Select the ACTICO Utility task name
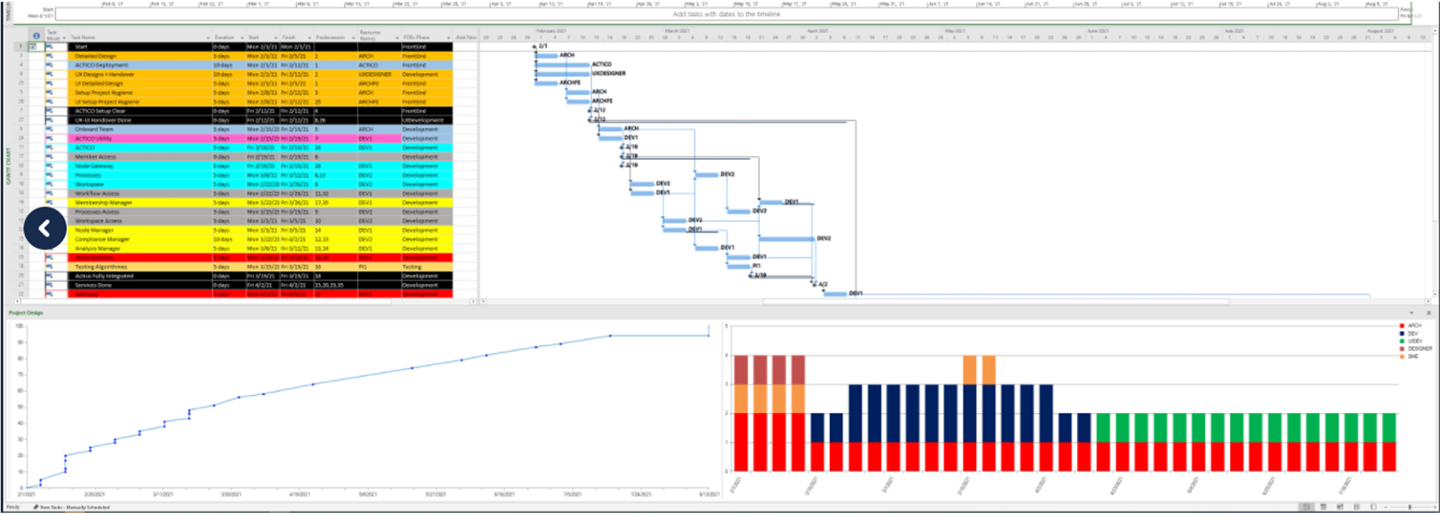Viewport: 1441px width, 514px height. click(92, 138)
